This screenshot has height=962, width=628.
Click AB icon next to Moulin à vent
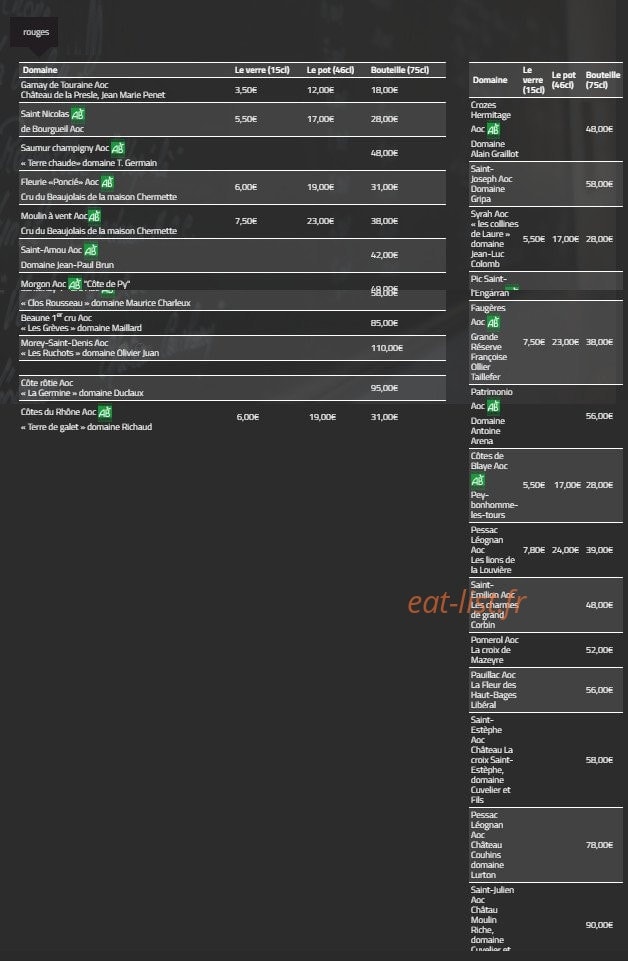coord(94,217)
